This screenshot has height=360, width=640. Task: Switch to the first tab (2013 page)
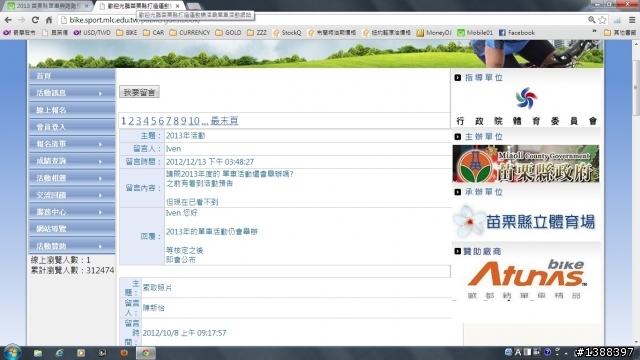point(47,6)
